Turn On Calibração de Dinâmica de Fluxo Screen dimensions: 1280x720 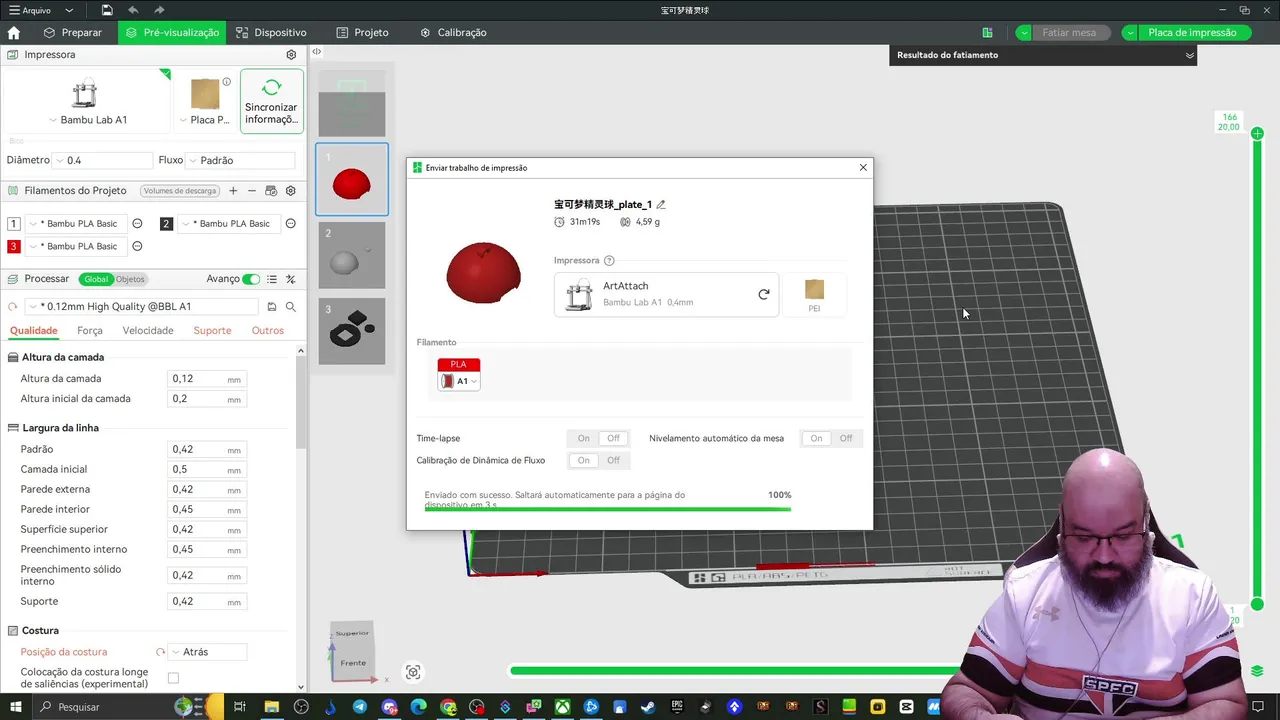(584, 460)
